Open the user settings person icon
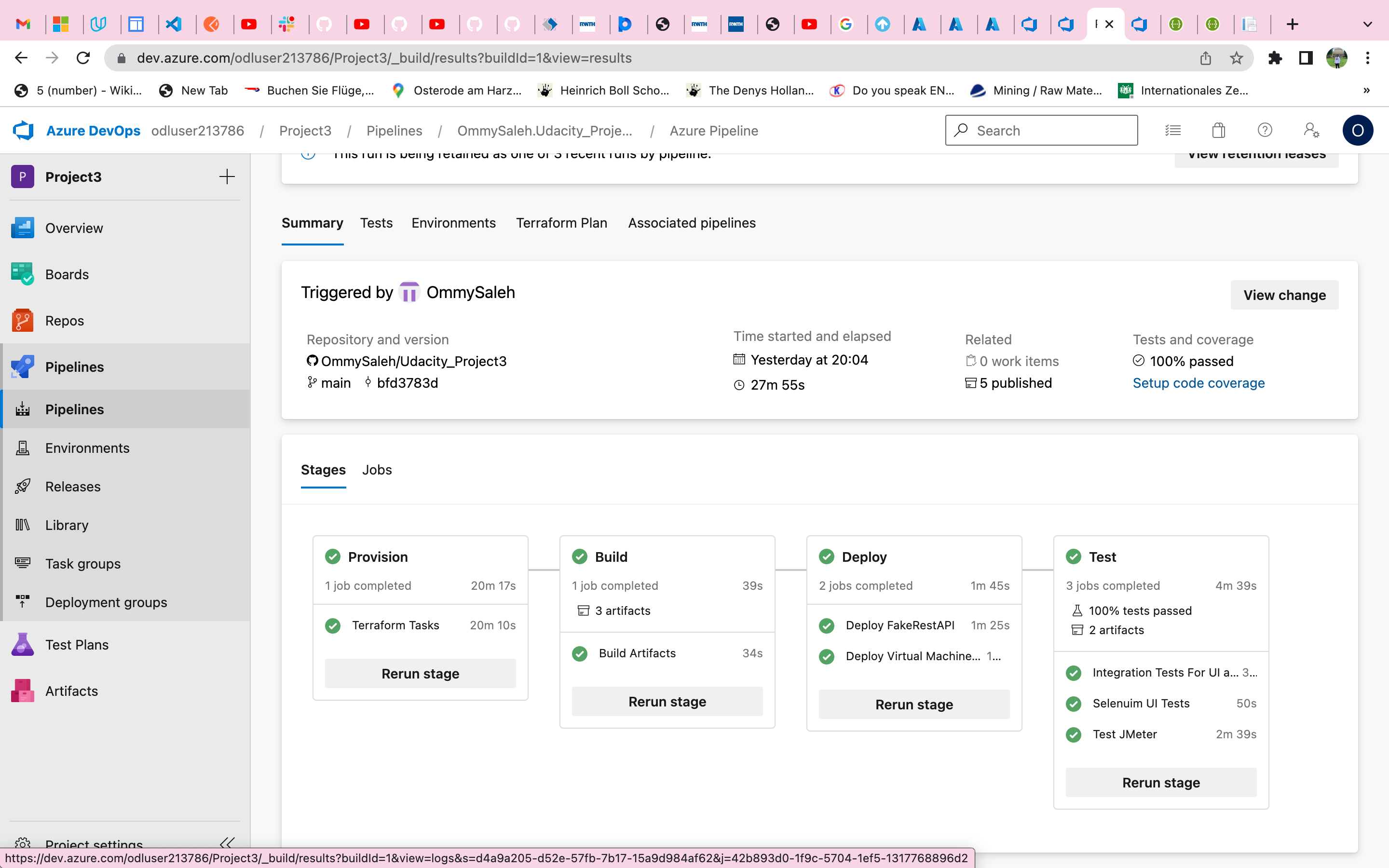Viewport: 1389px width, 868px height. (x=1311, y=130)
